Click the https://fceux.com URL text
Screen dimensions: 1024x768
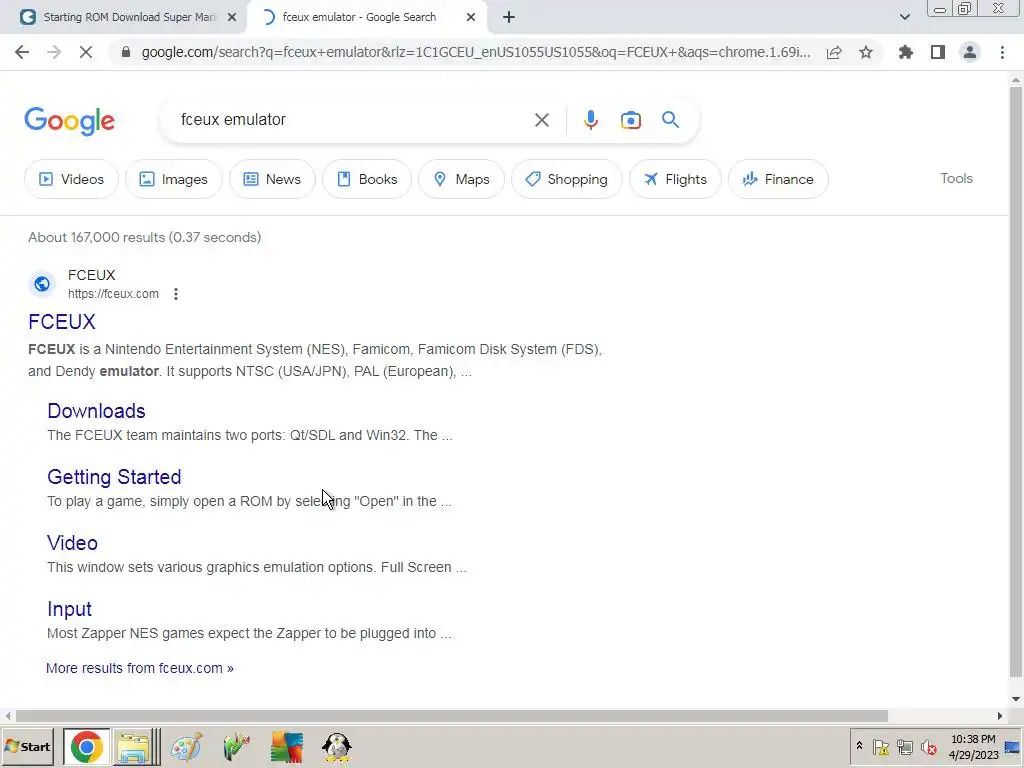click(x=113, y=294)
